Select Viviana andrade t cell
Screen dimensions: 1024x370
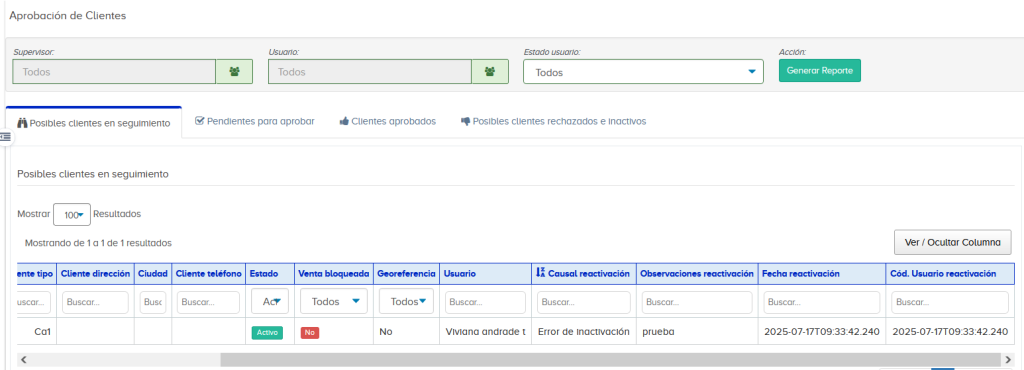(485, 331)
